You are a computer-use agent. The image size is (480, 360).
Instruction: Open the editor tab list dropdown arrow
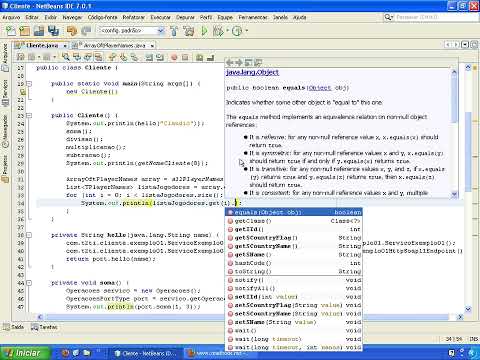pyautogui.click(x=465, y=45)
